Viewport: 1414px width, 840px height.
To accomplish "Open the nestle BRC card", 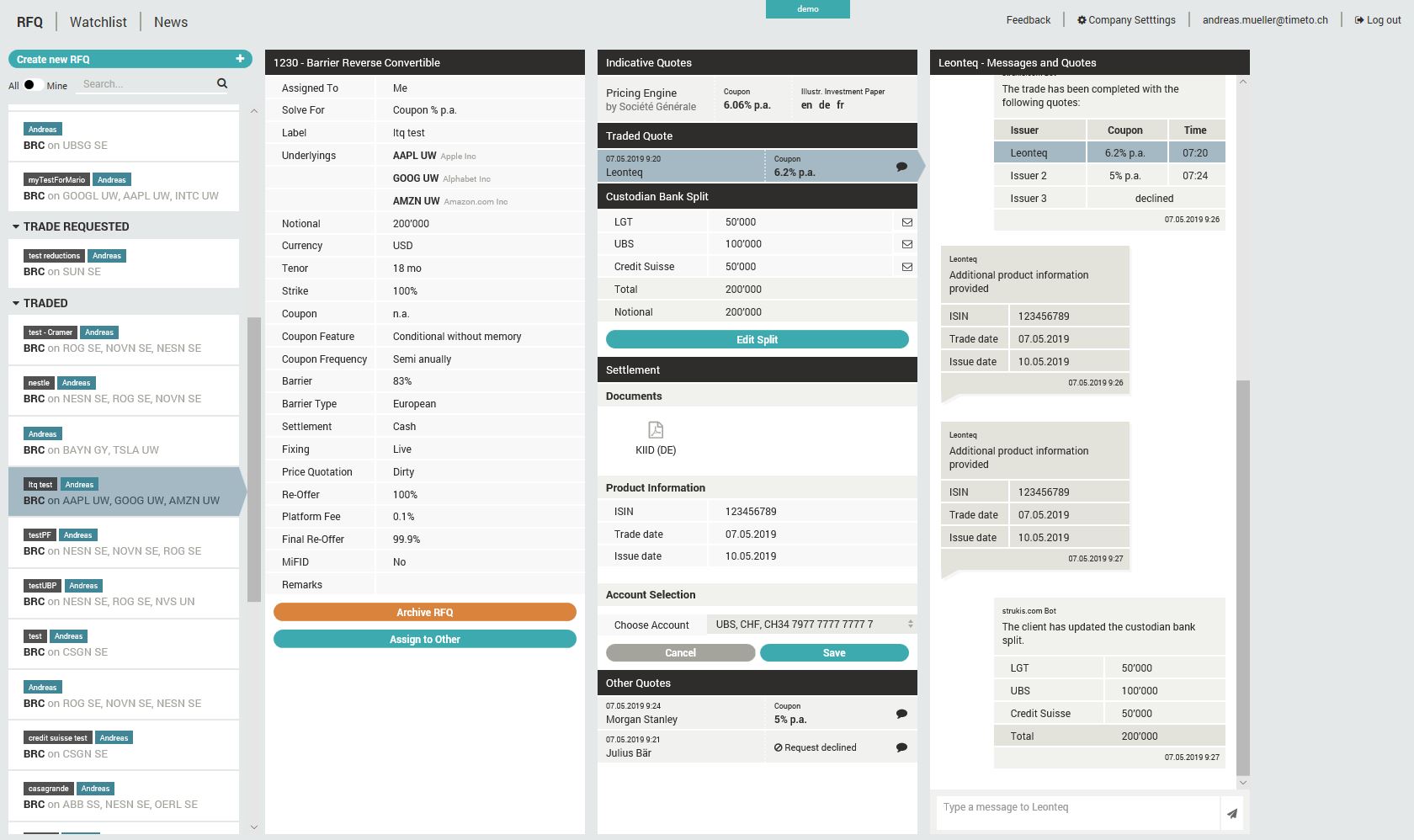I will coord(124,391).
